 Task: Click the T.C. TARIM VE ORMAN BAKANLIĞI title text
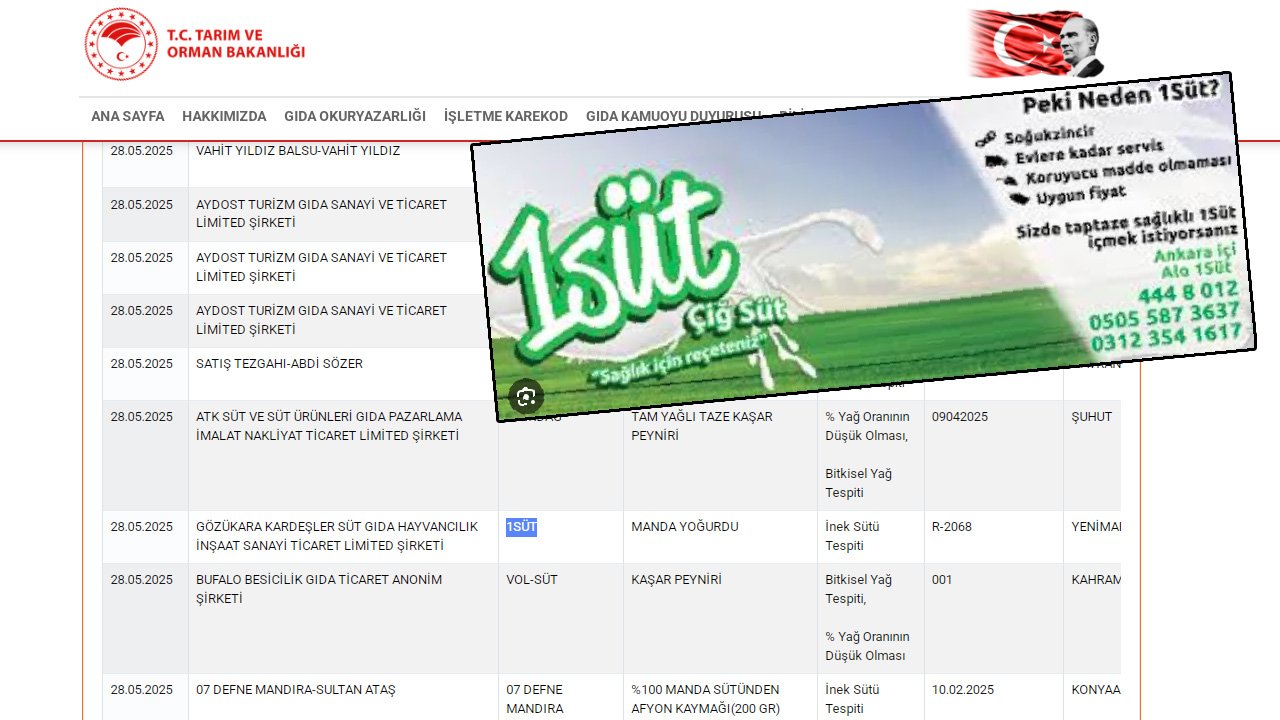[x=236, y=43]
